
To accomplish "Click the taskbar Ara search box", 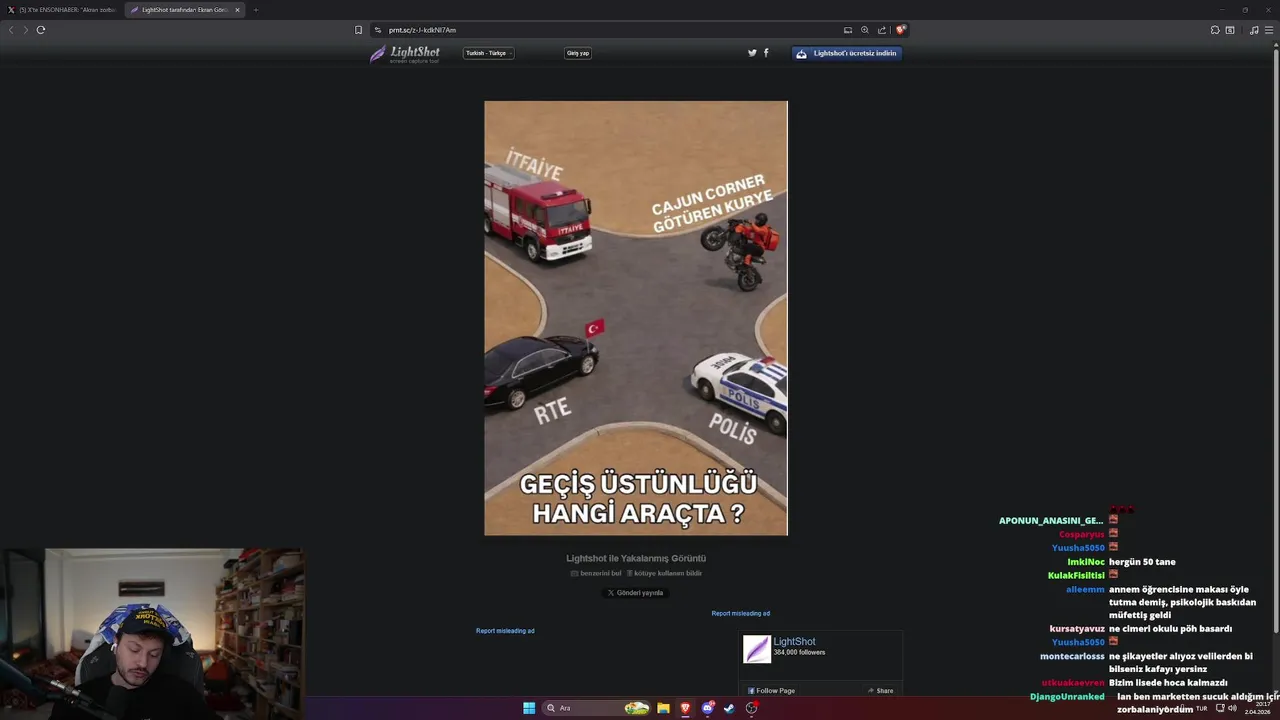I will [x=596, y=708].
